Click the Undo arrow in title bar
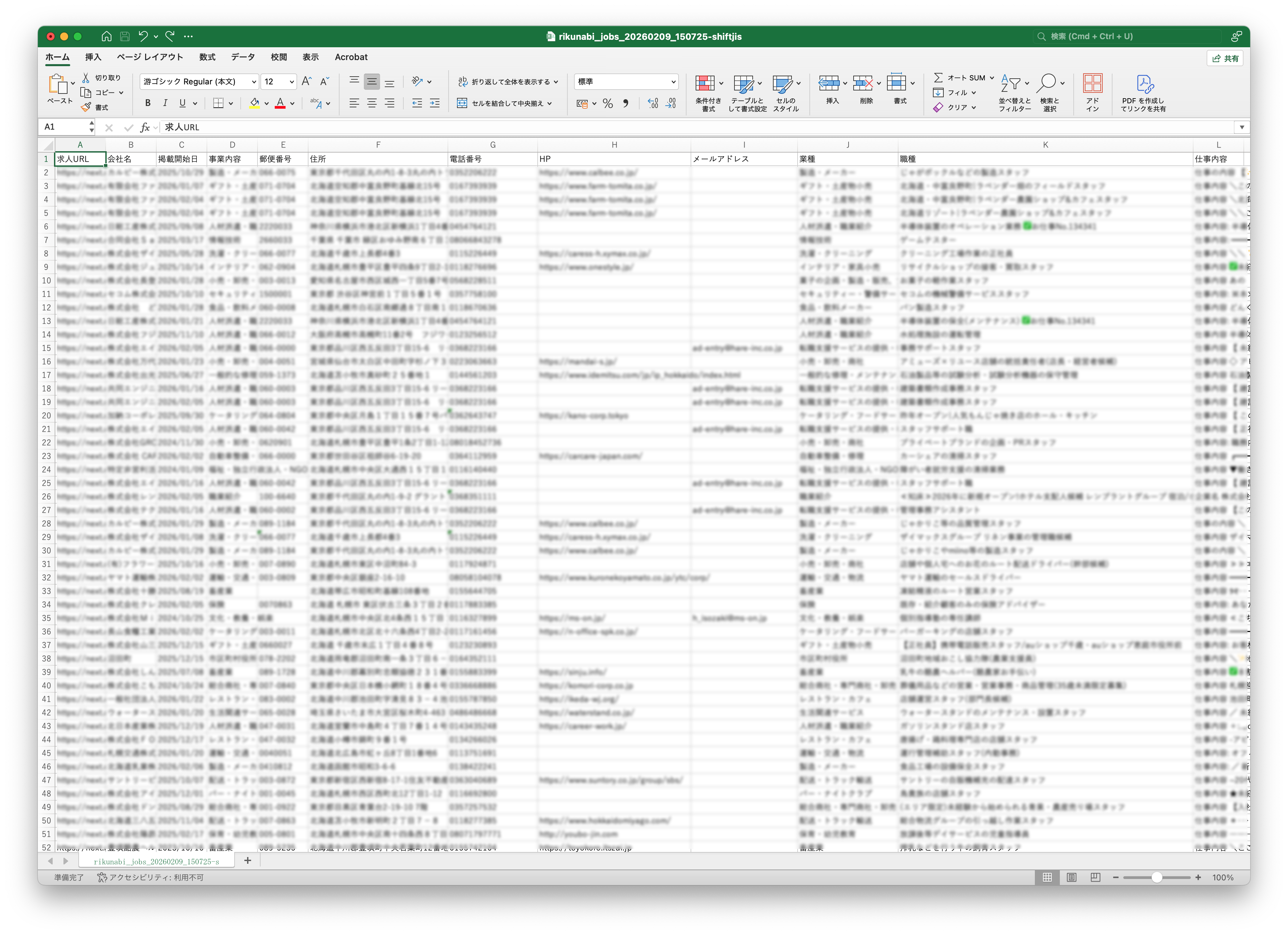This screenshot has width=1288, height=935. [x=143, y=36]
